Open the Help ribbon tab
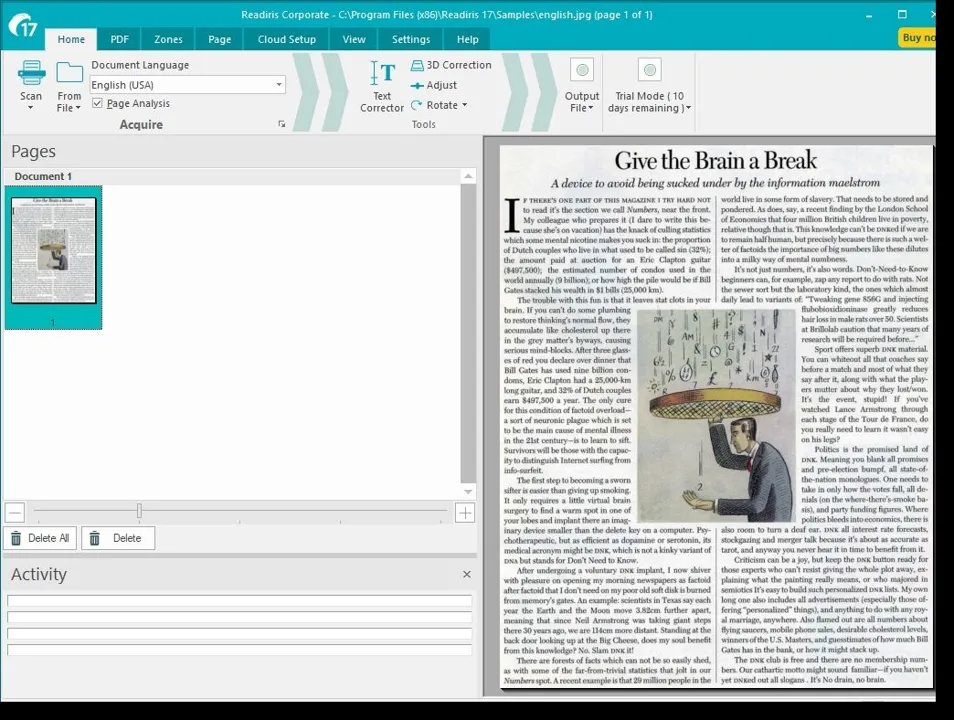The height and width of the screenshot is (720, 954). 467,39
